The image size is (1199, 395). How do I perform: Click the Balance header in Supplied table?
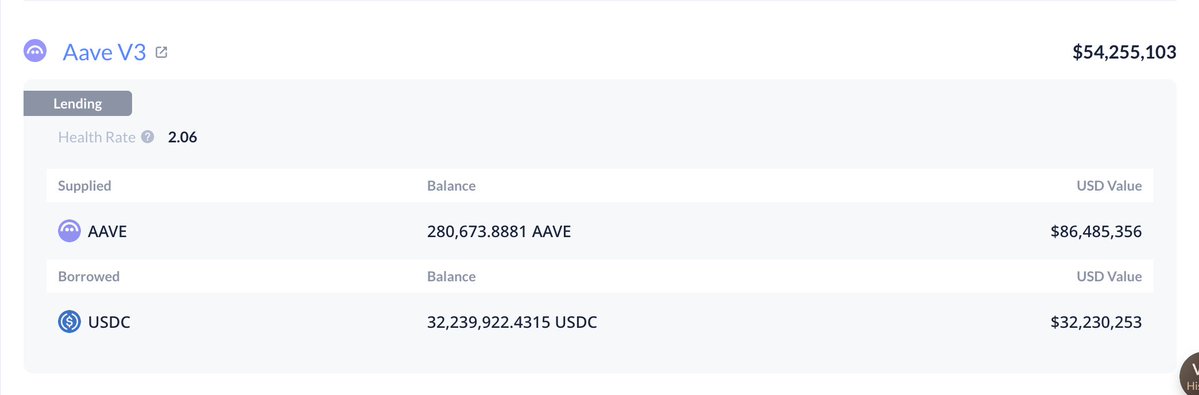pyautogui.click(x=451, y=186)
